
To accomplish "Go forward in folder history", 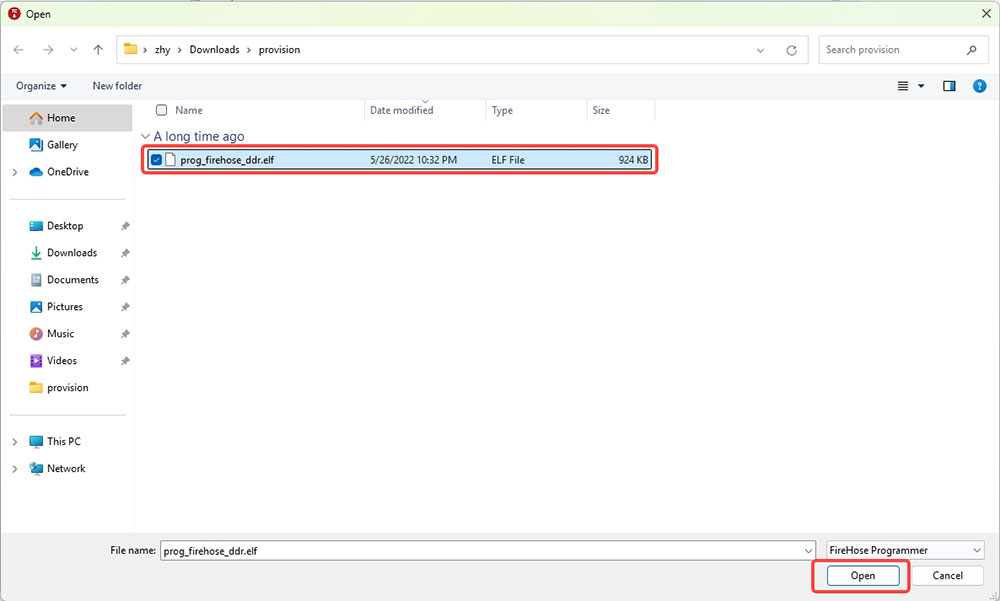I will click(48, 50).
